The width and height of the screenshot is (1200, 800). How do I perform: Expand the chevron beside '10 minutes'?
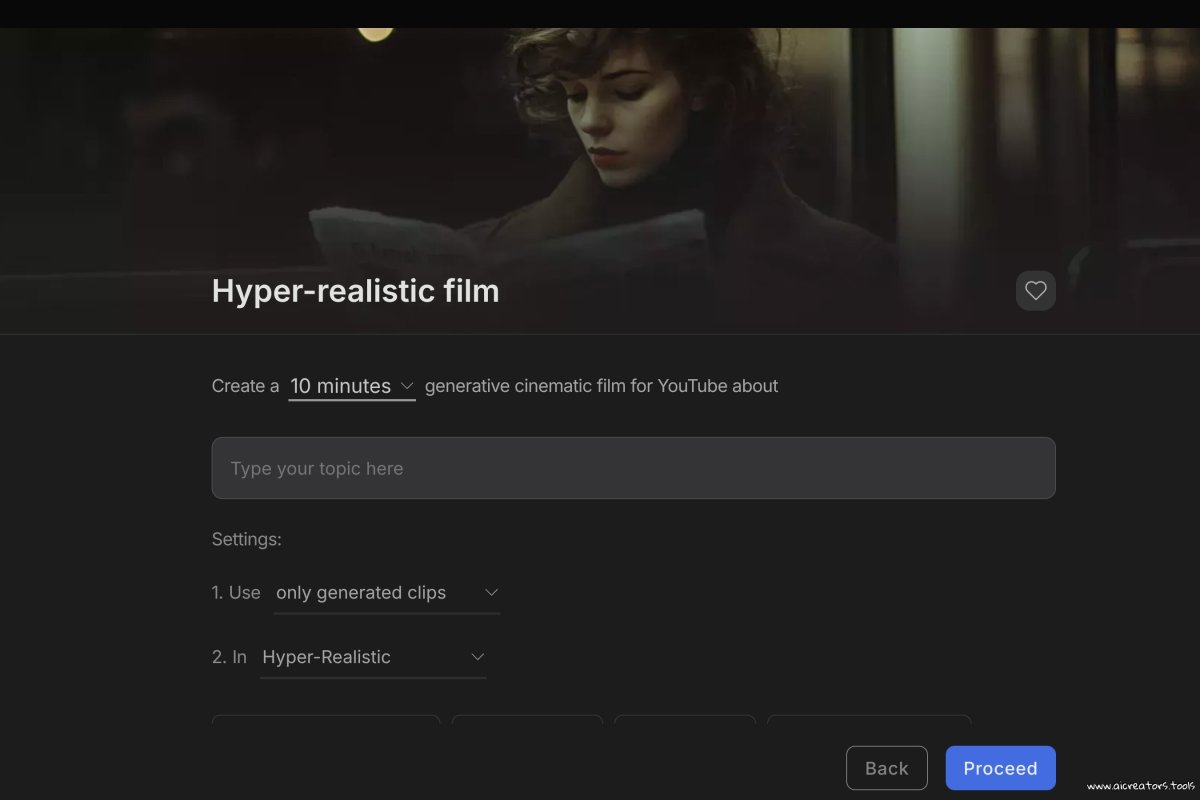[407, 386]
